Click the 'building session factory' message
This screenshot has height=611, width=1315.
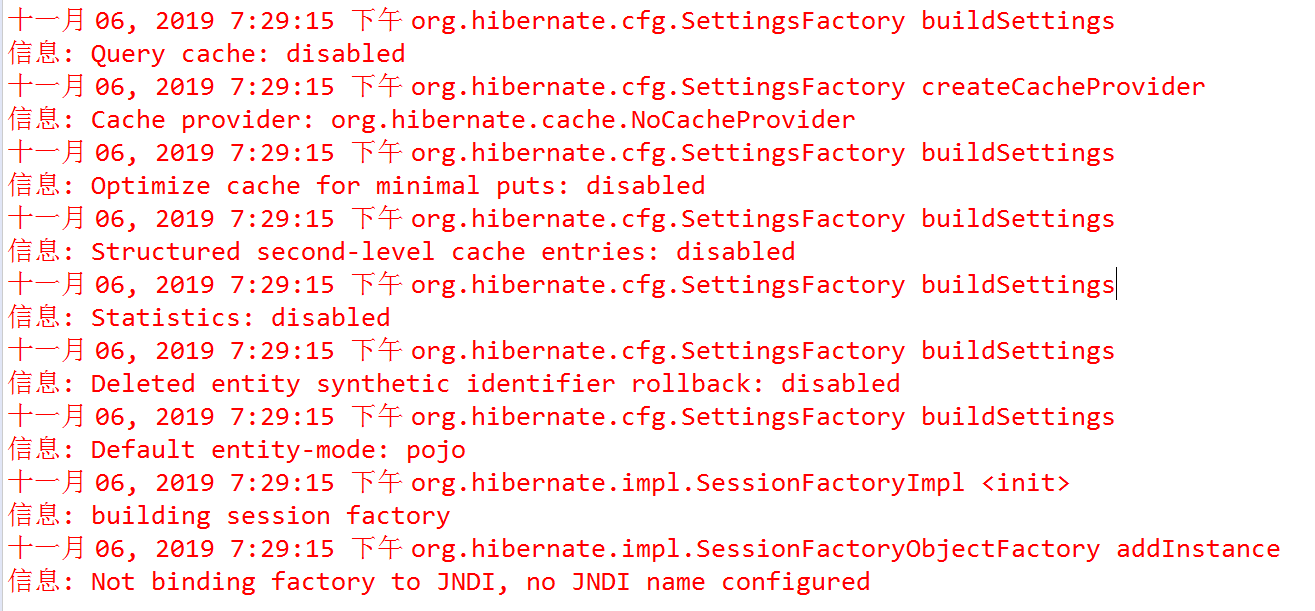pyautogui.click(x=270, y=516)
